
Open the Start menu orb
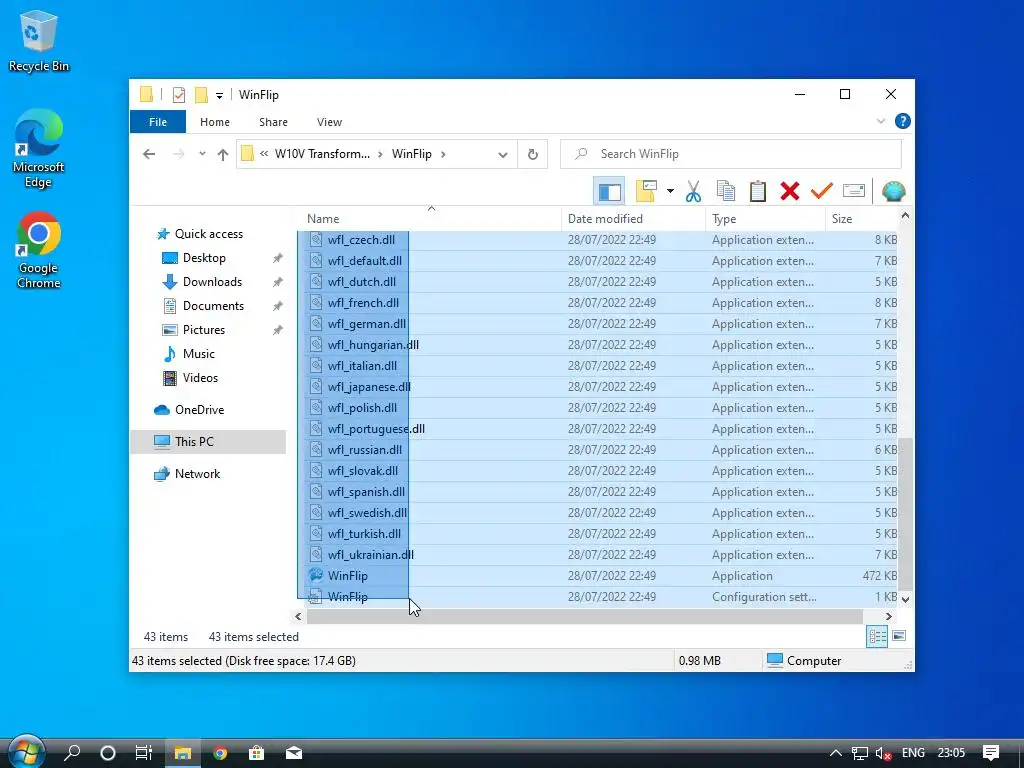tap(27, 752)
